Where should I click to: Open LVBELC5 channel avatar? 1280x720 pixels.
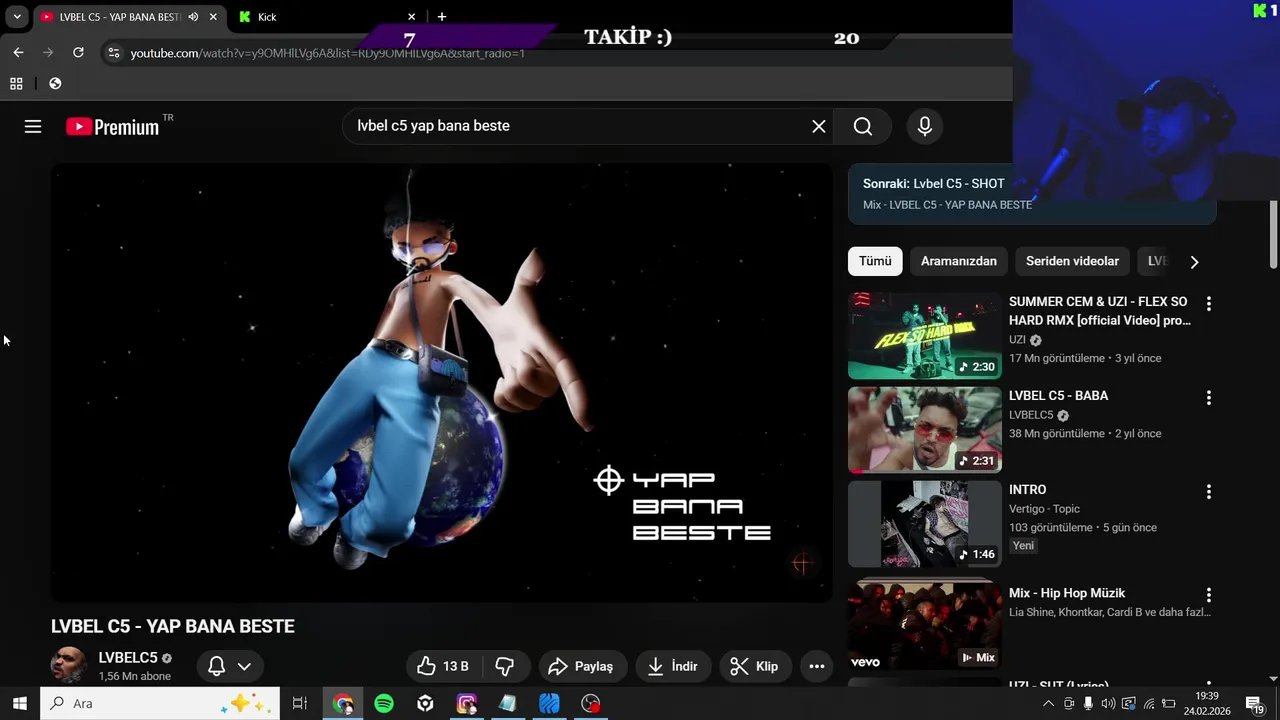pos(68,665)
